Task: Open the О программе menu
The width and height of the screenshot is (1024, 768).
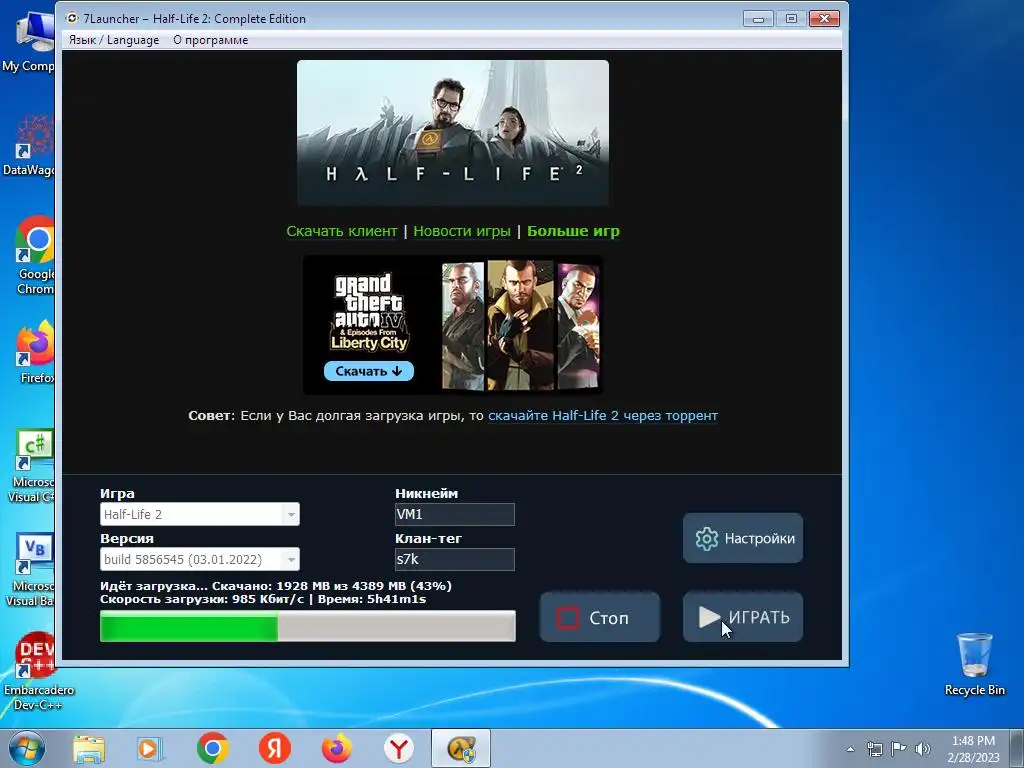Action: 210,40
